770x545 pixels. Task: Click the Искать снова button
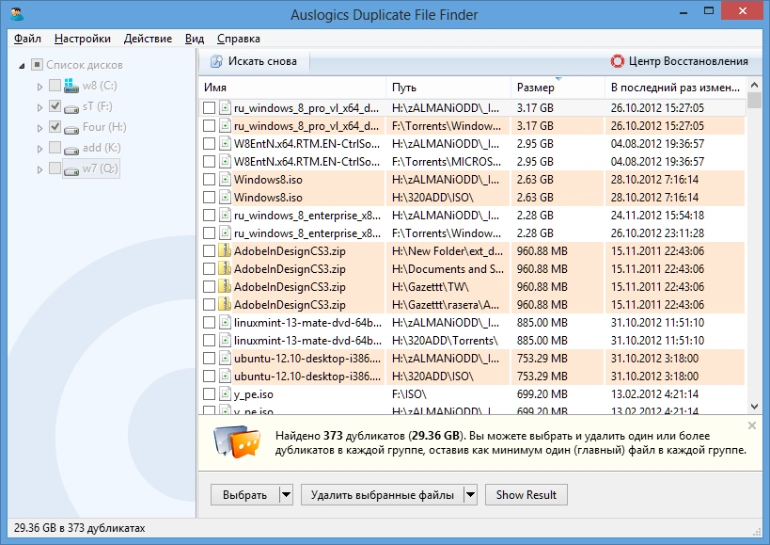pos(254,61)
